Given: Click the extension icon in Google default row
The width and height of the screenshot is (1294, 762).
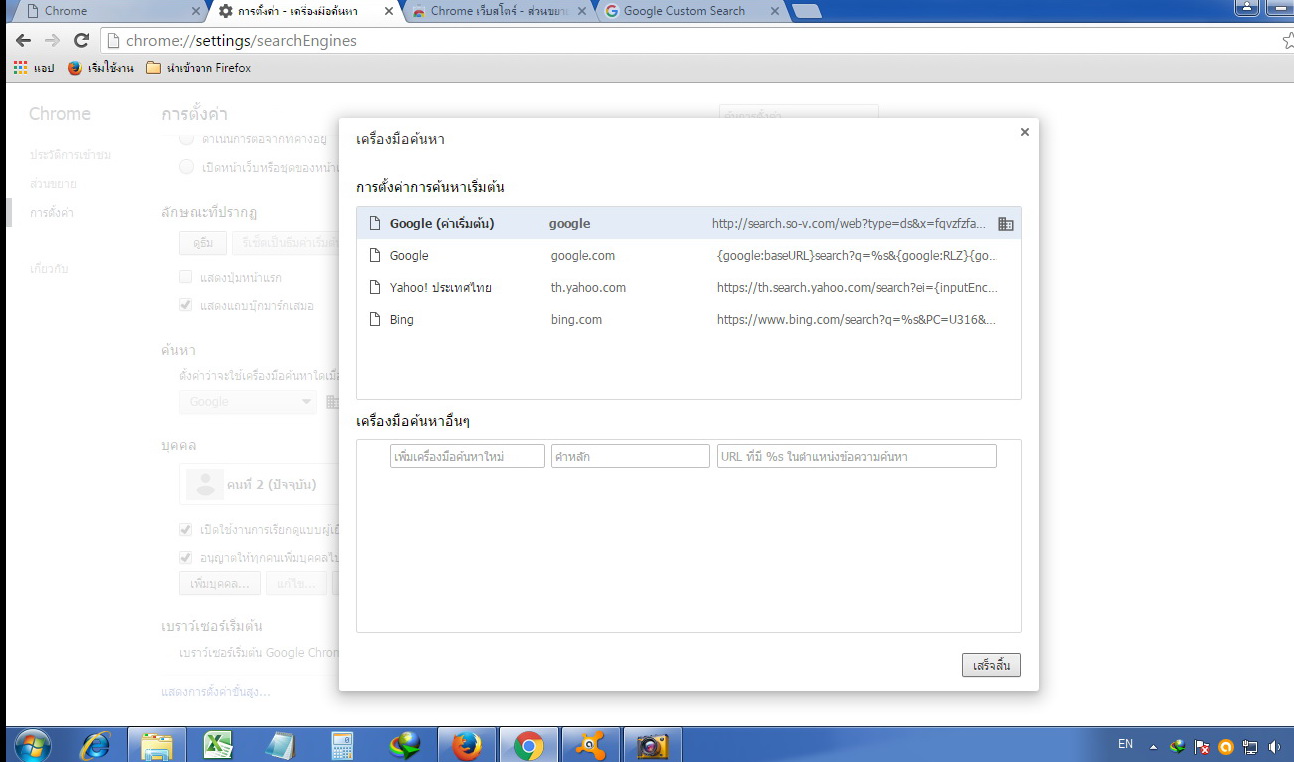Looking at the screenshot, I should 1006,224.
